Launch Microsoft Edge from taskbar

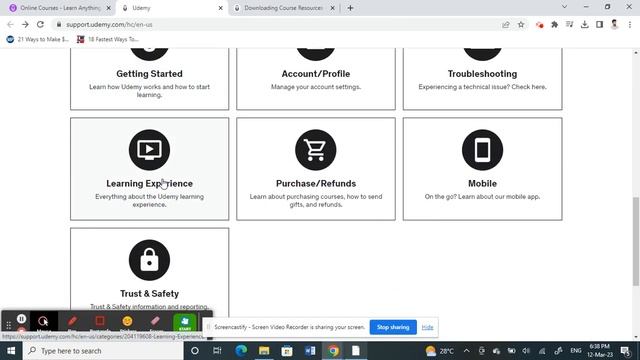[241, 351]
